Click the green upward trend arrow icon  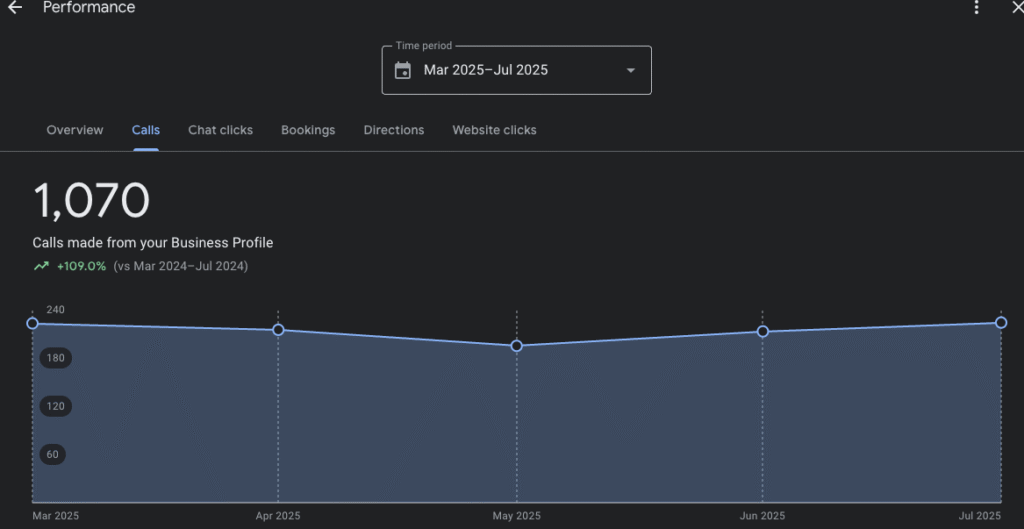tap(41, 266)
